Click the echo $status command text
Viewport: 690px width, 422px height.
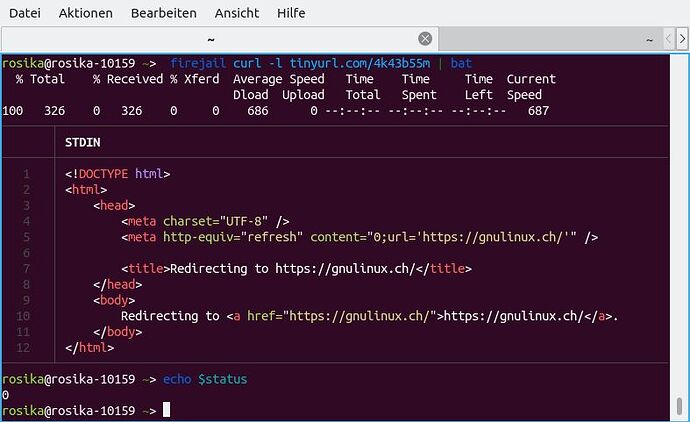click(x=205, y=379)
